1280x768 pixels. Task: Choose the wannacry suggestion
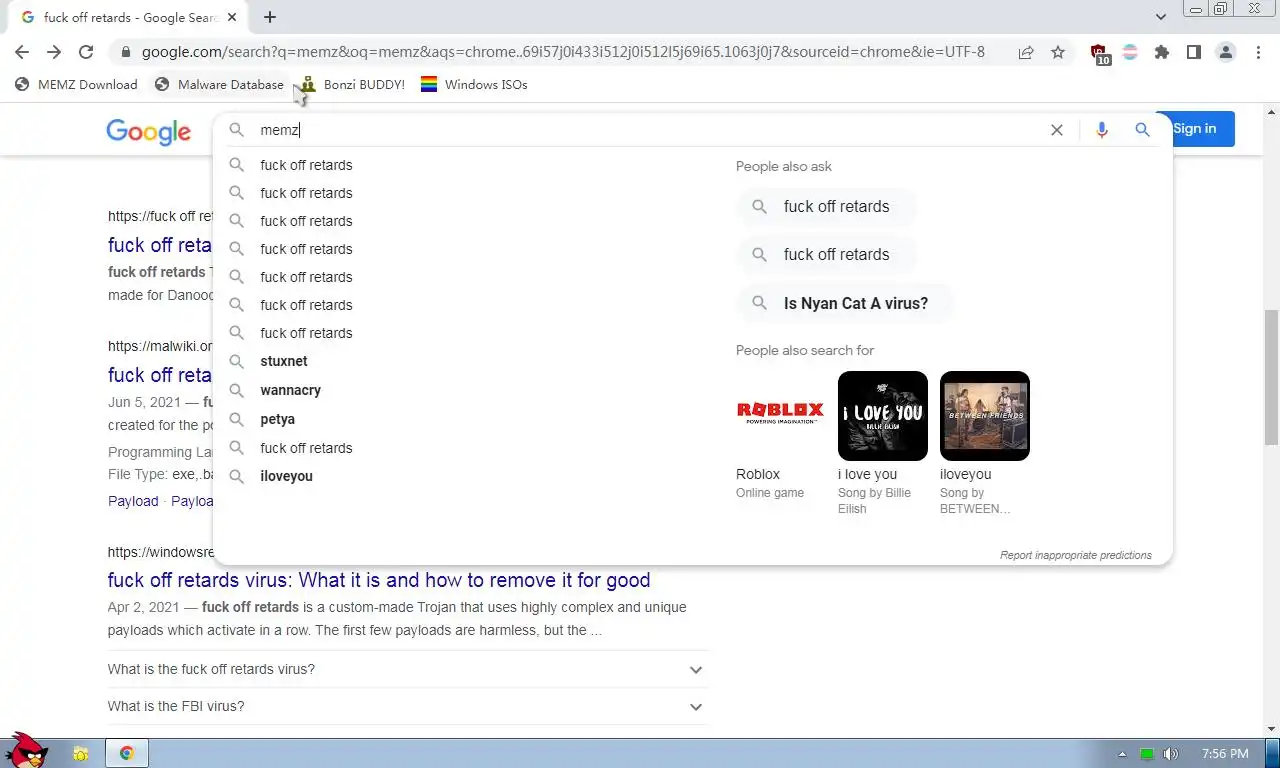pyautogui.click(x=291, y=390)
